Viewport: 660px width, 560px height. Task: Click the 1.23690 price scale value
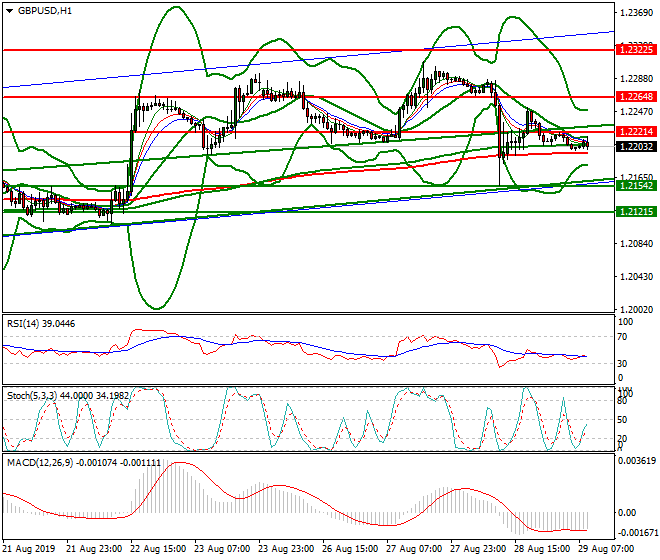click(x=637, y=13)
